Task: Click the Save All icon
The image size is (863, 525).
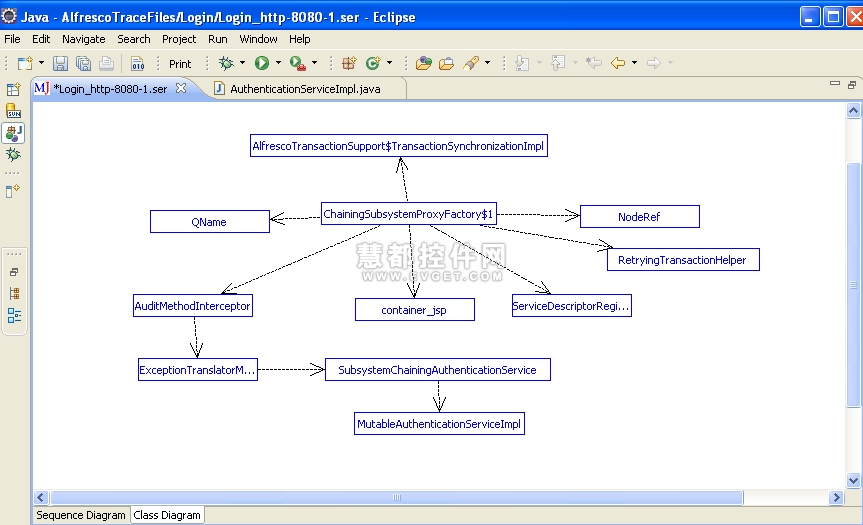Action: [x=84, y=63]
